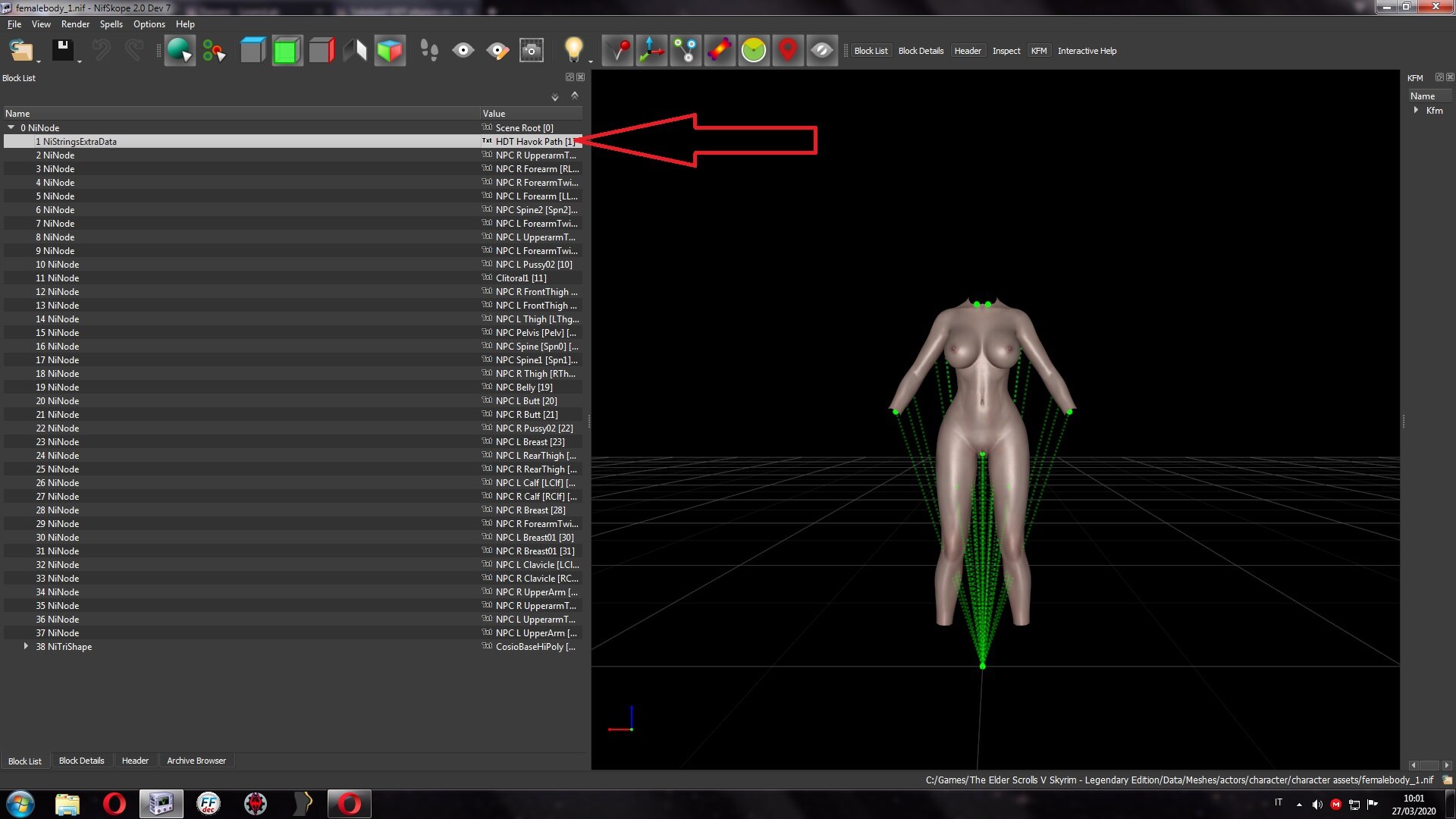Toggle the Block List button in toolbar
The width and height of the screenshot is (1456, 819).
pyautogui.click(x=871, y=51)
